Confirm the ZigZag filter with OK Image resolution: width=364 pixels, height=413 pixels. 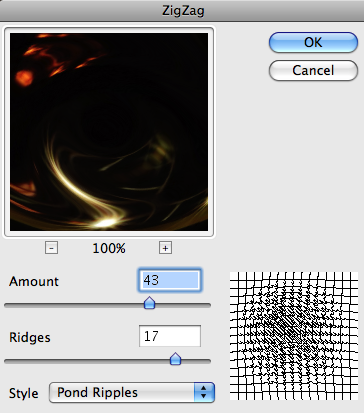tap(313, 42)
